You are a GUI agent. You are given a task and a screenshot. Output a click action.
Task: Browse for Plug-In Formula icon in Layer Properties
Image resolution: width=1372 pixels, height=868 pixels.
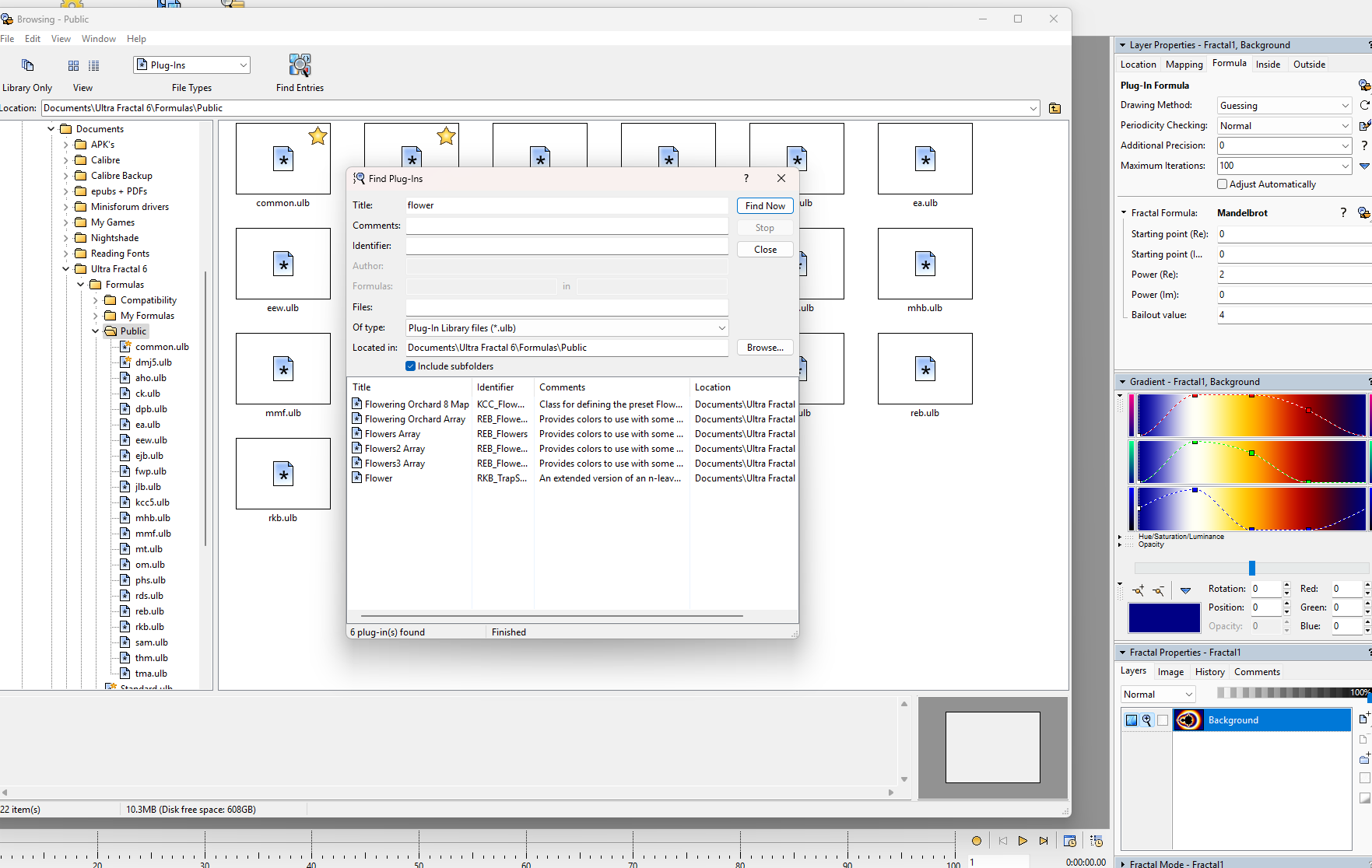pyautogui.click(x=1364, y=85)
